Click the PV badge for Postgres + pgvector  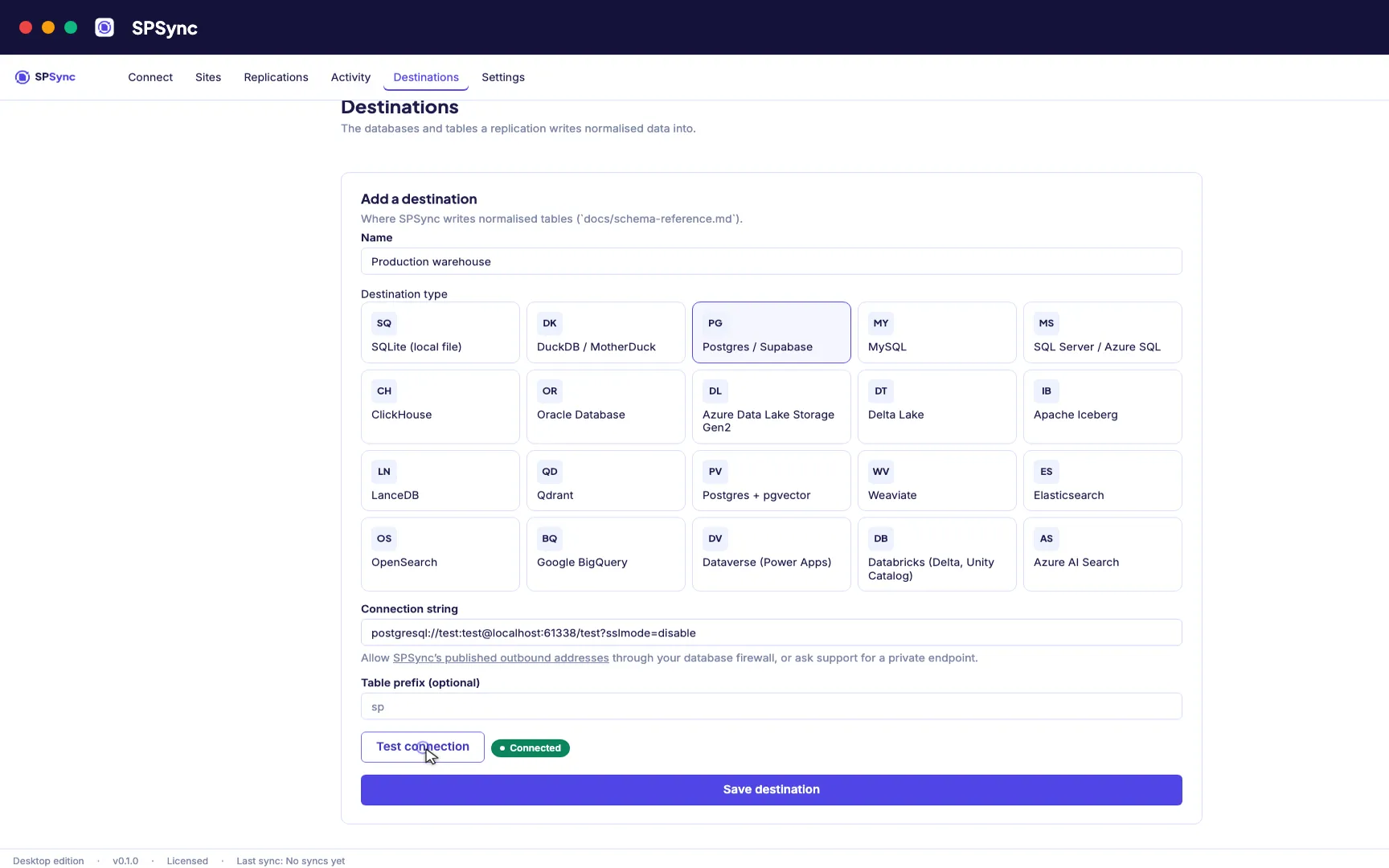point(715,472)
